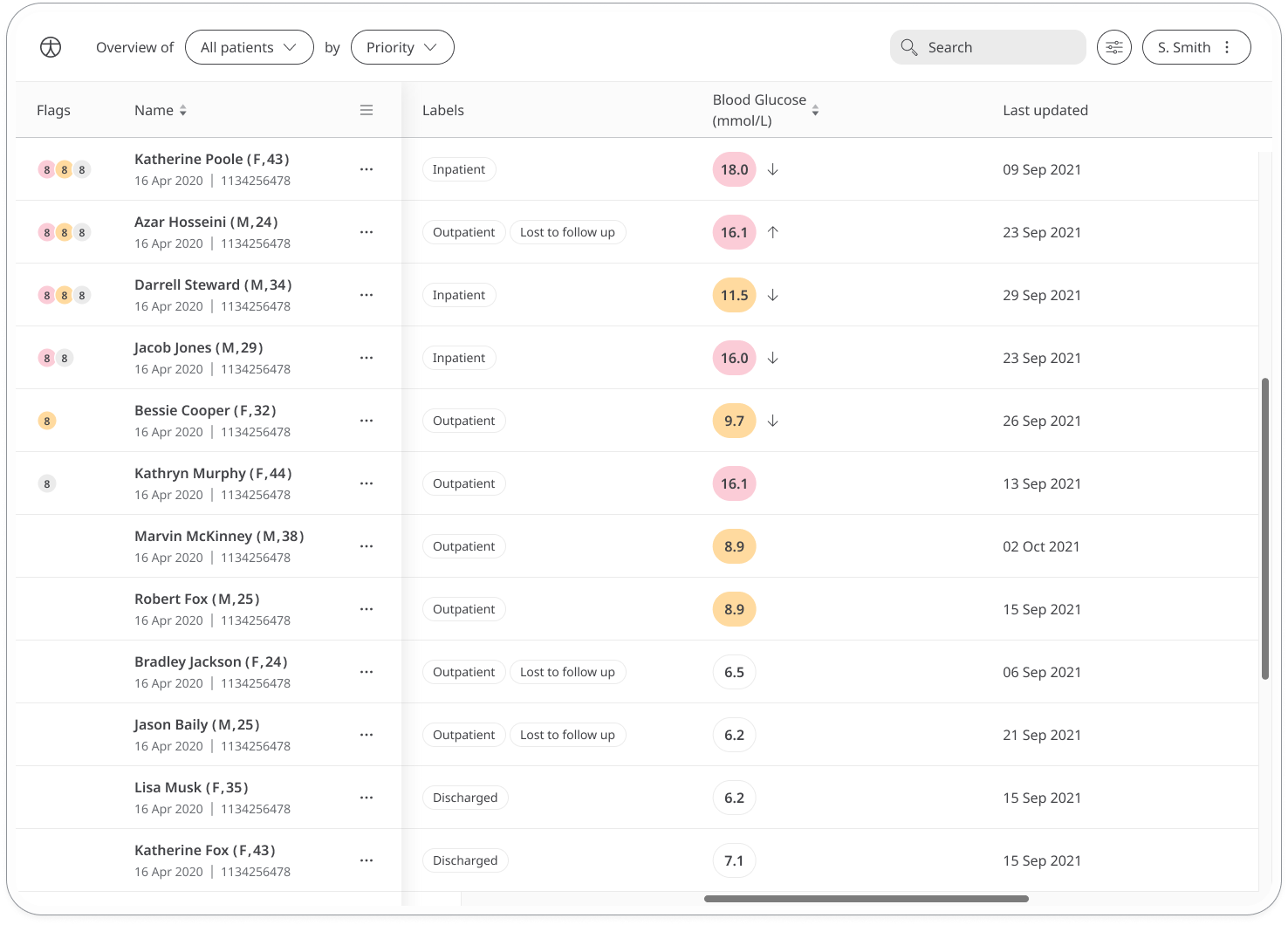Click the Search input field
The height and width of the screenshot is (925, 1288).
(988, 47)
